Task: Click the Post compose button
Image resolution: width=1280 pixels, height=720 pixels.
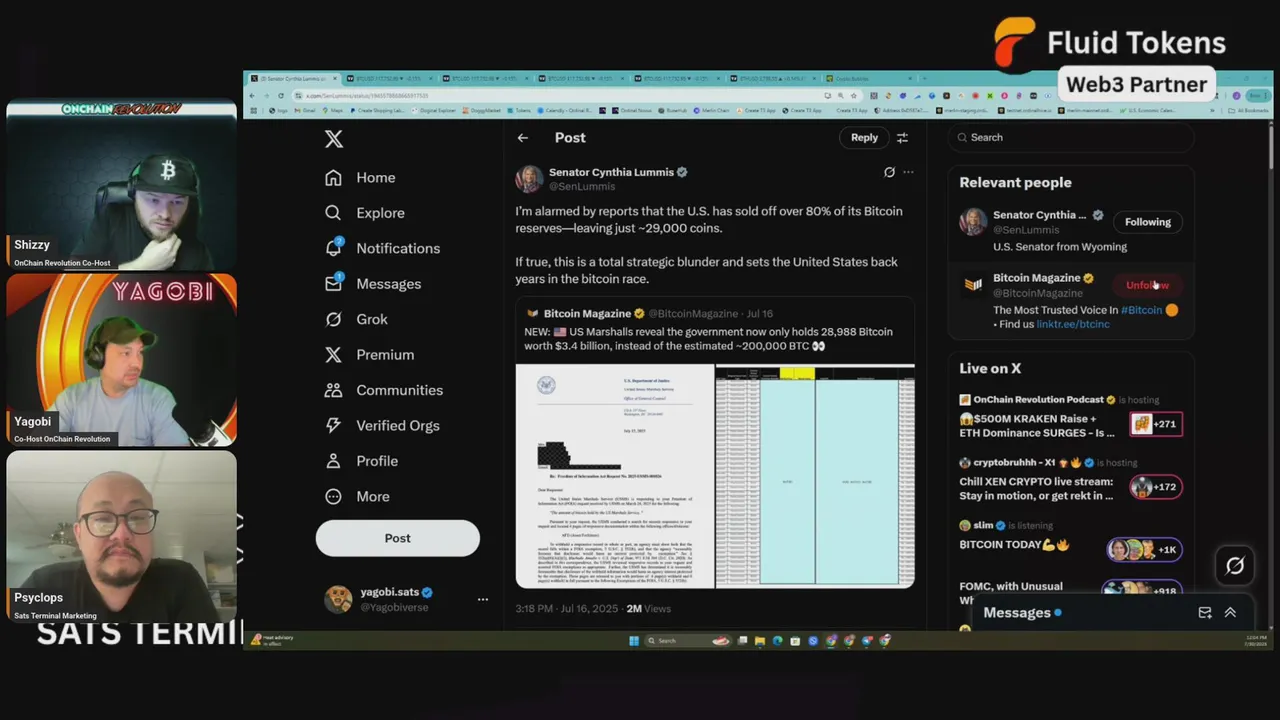Action: [x=398, y=538]
